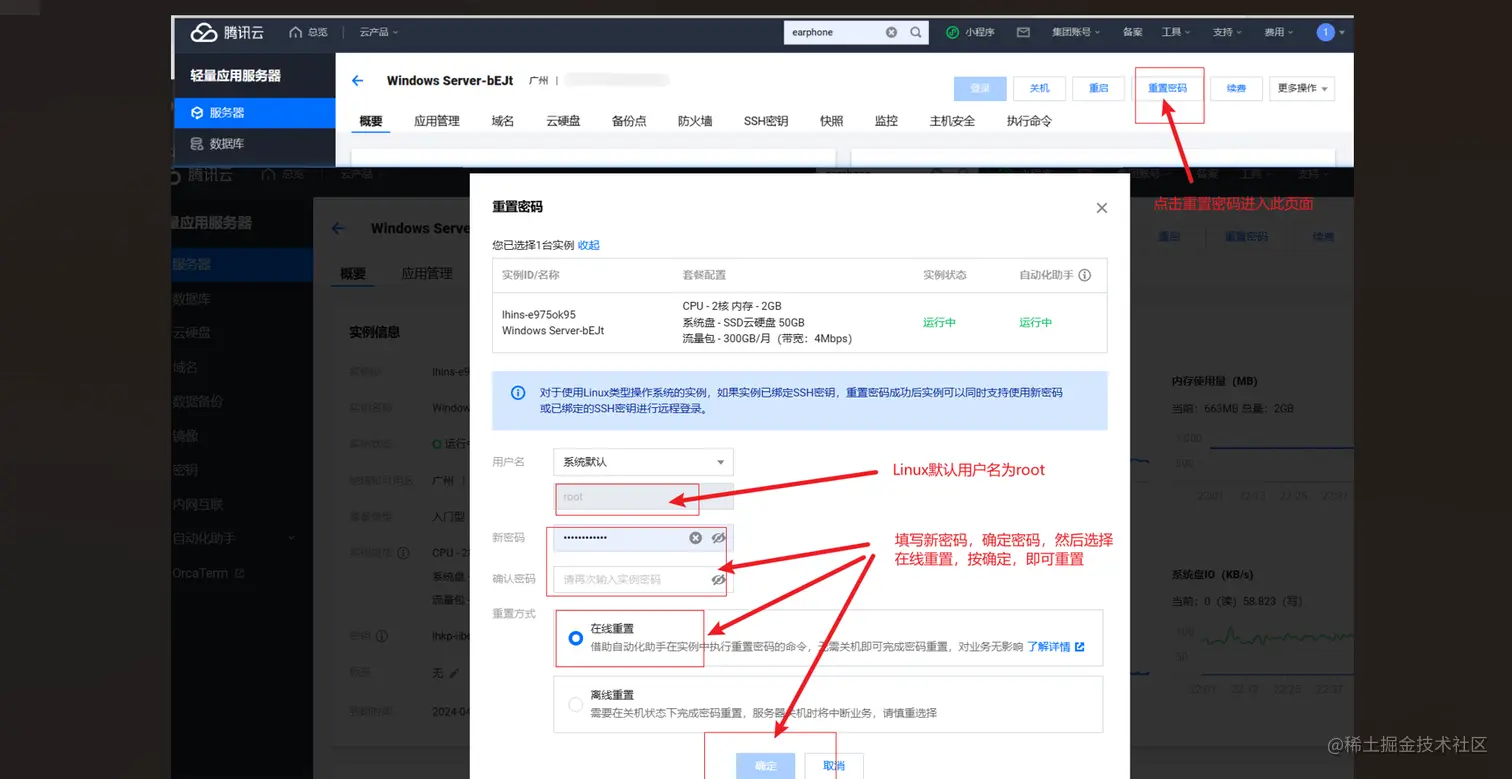
Task: Select the 在线重置 radio option
Action: pos(575,638)
